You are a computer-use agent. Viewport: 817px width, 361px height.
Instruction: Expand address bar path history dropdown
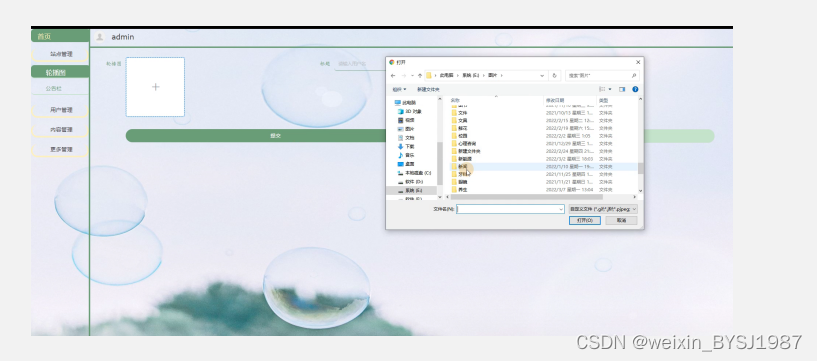pos(542,76)
